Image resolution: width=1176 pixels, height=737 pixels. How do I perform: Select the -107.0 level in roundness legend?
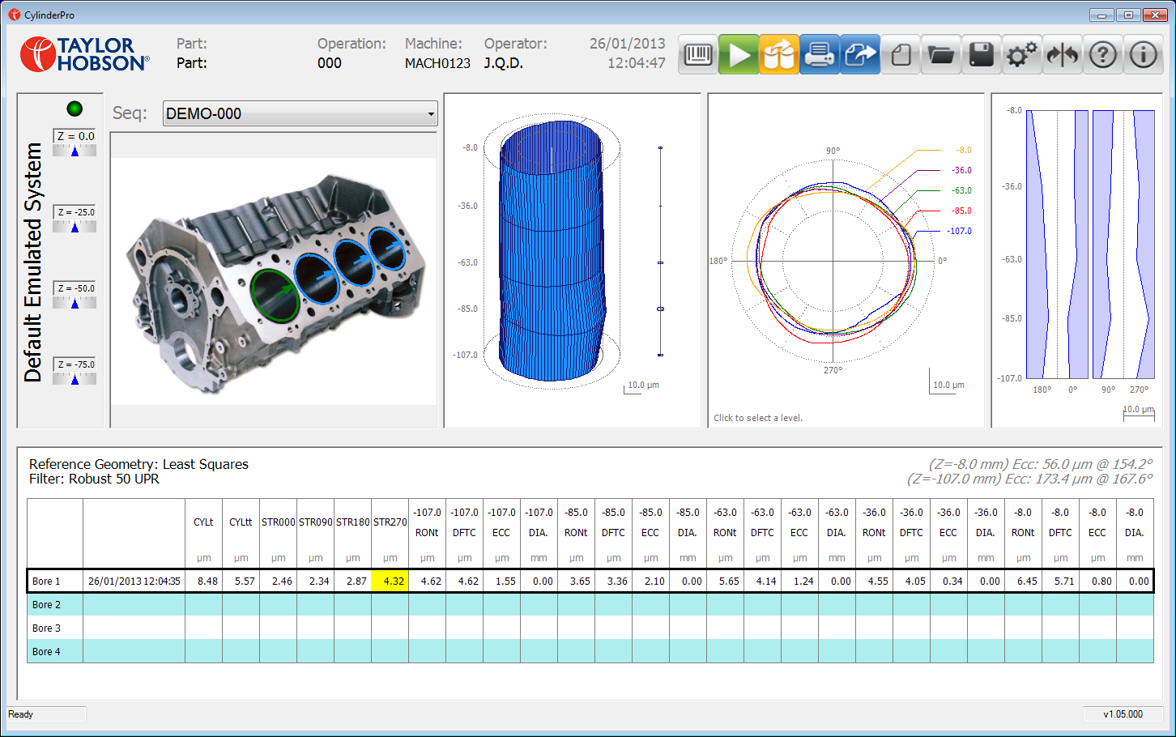(x=959, y=231)
